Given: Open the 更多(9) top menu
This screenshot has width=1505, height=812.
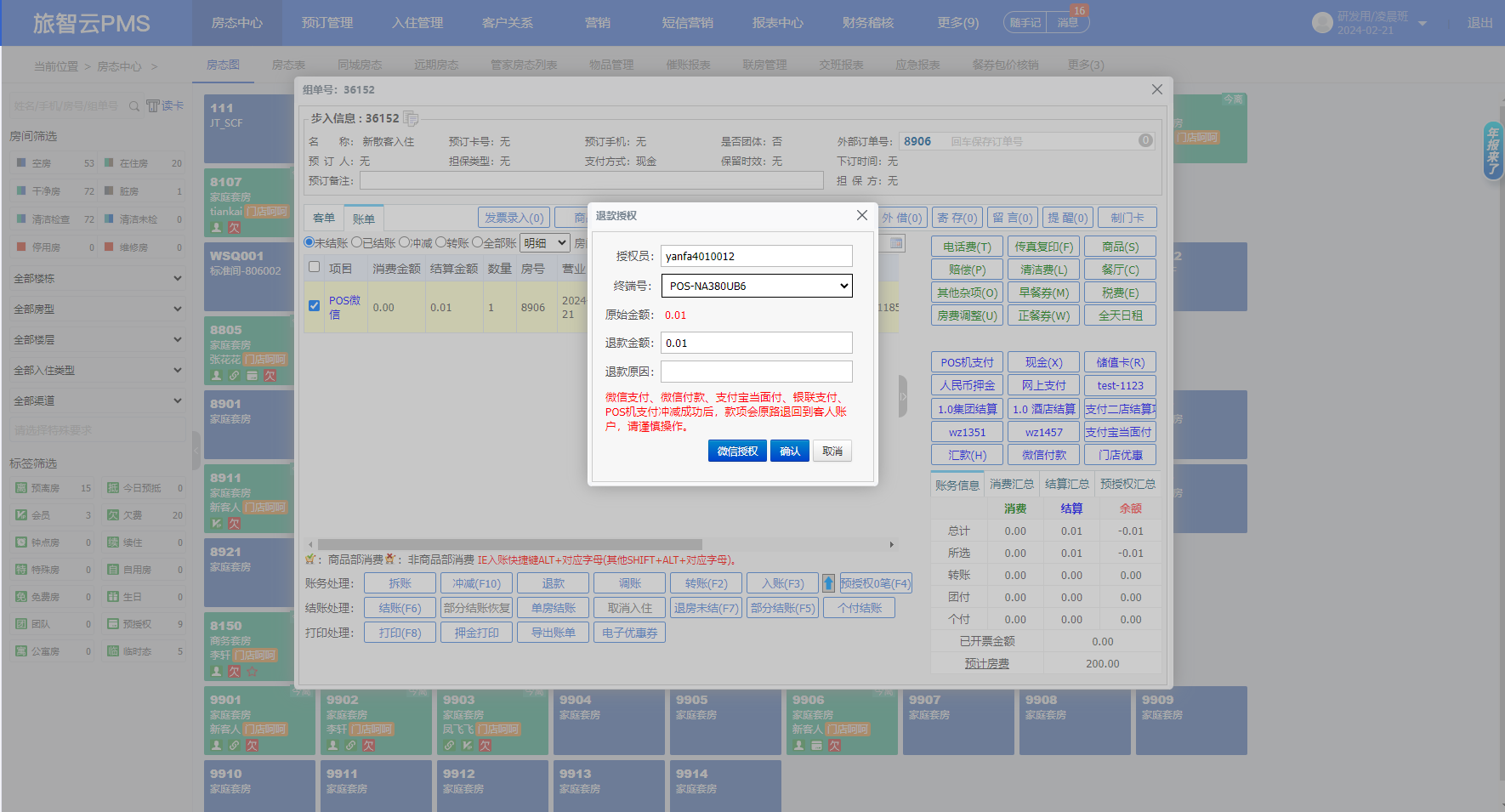Looking at the screenshot, I should tap(958, 23).
